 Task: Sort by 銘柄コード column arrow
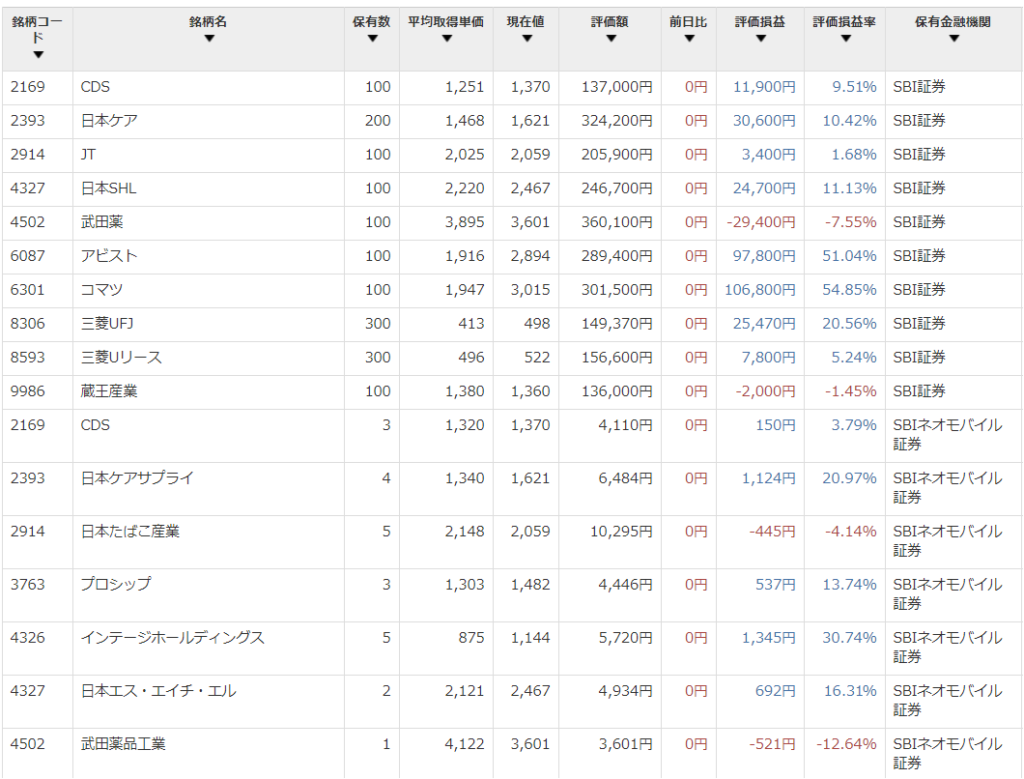click(39, 55)
